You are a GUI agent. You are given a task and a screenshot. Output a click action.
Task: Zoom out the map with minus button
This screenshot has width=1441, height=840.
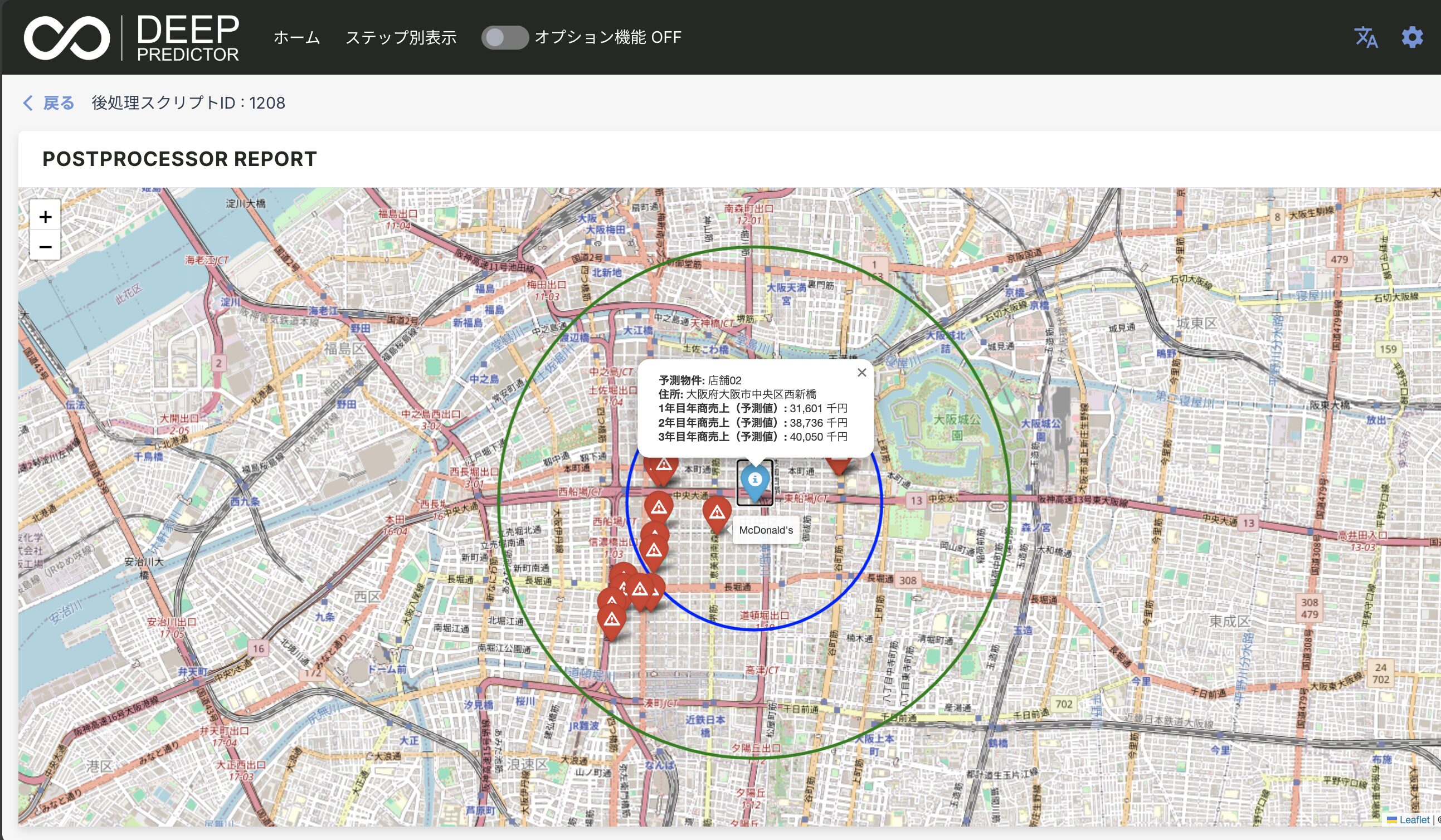click(45, 247)
